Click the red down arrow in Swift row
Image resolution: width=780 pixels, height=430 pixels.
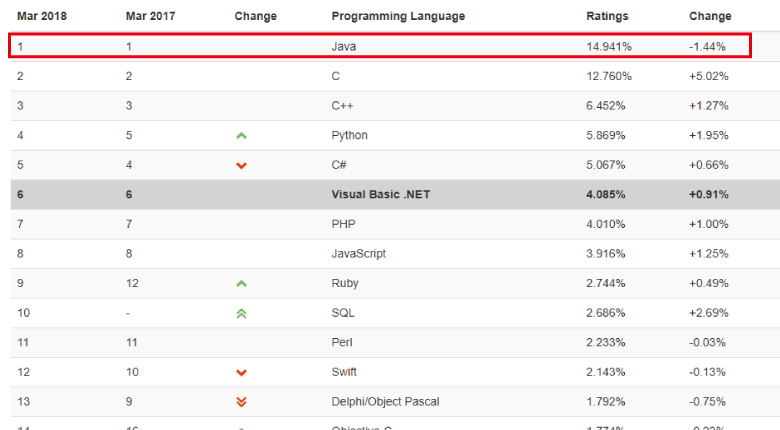point(241,372)
